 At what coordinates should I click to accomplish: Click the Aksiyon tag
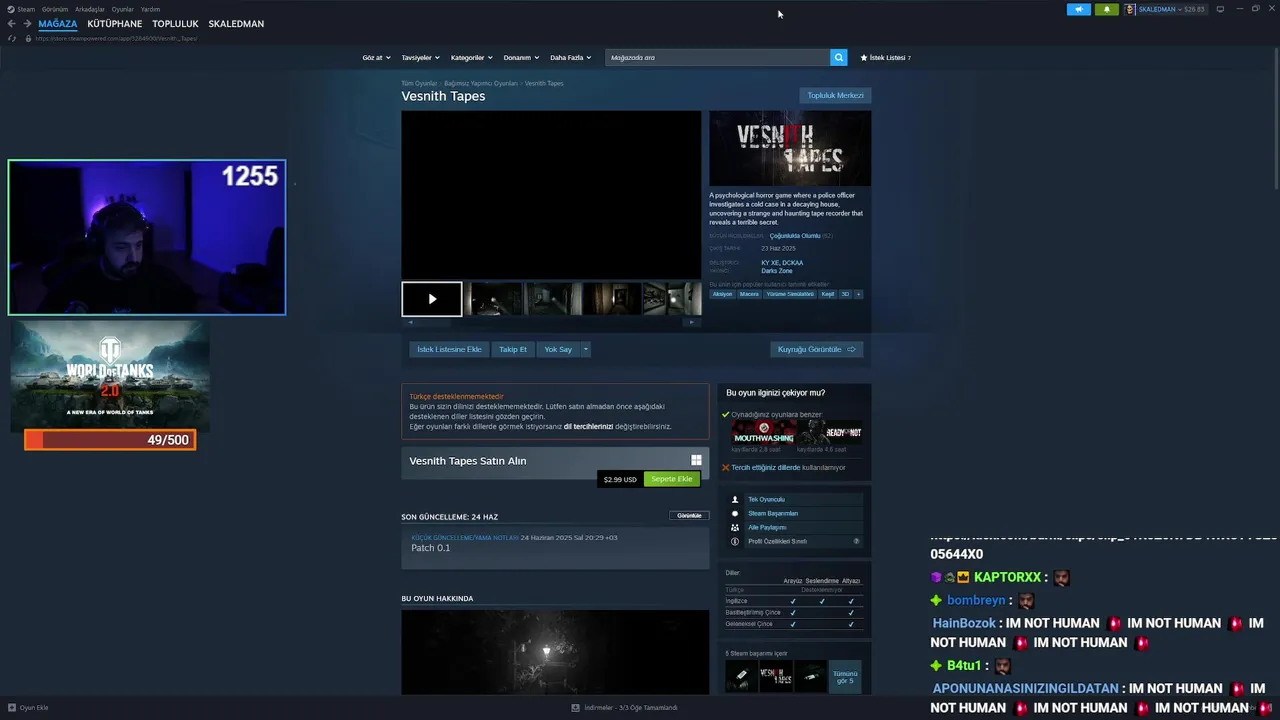722,294
